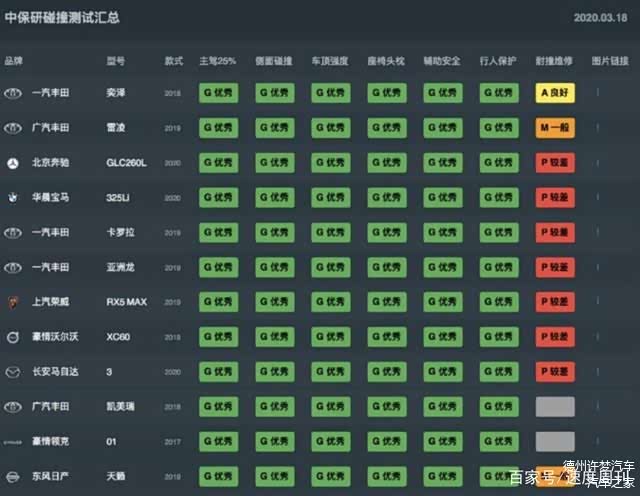Click the yellow A良好 badge for 奕泽

coord(555,93)
